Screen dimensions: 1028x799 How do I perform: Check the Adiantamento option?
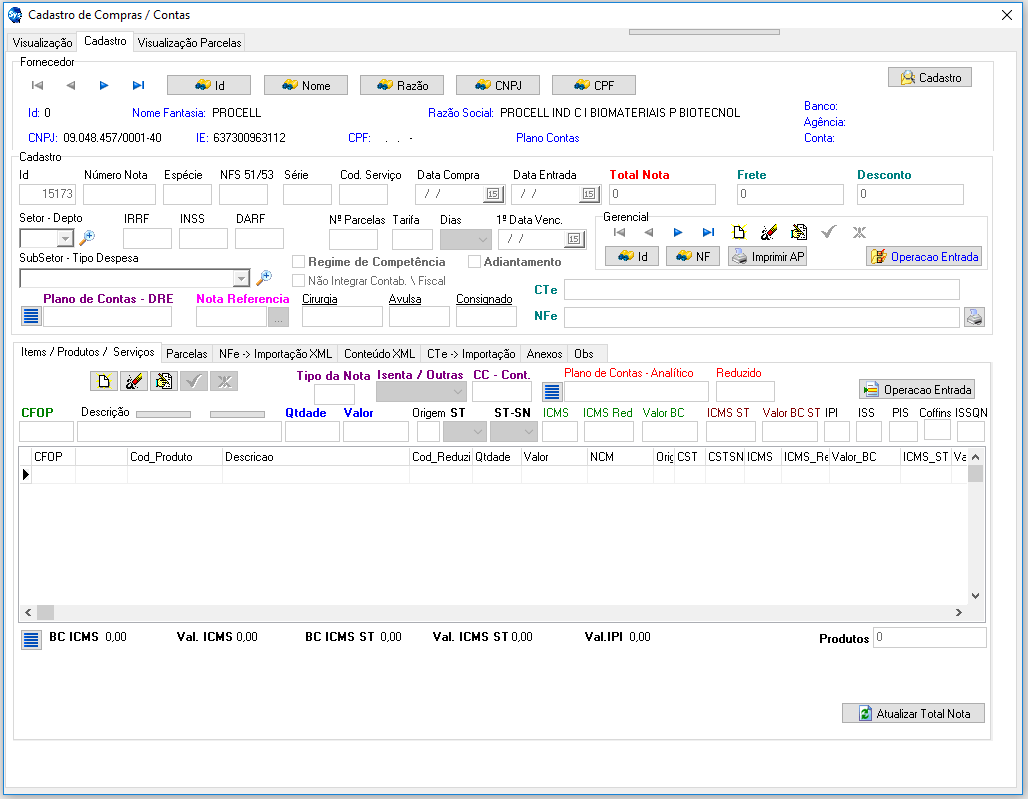(x=475, y=262)
